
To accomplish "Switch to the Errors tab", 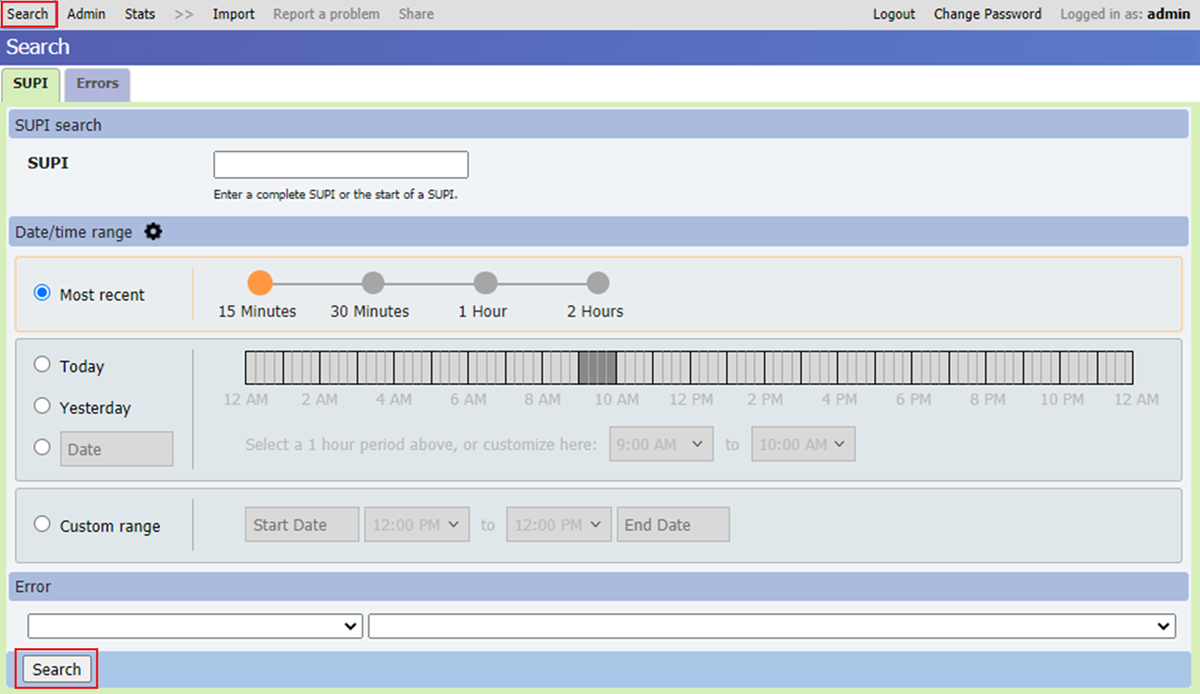I will 96,84.
